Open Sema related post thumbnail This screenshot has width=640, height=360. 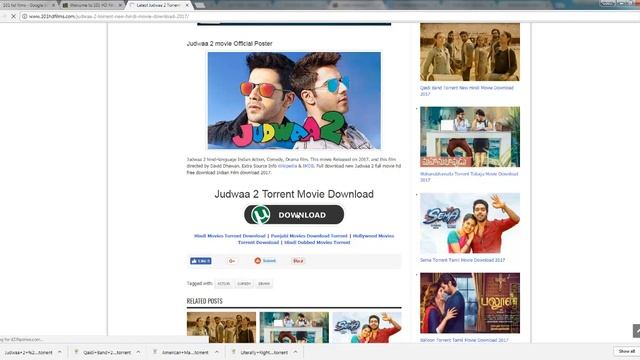coord(367,327)
